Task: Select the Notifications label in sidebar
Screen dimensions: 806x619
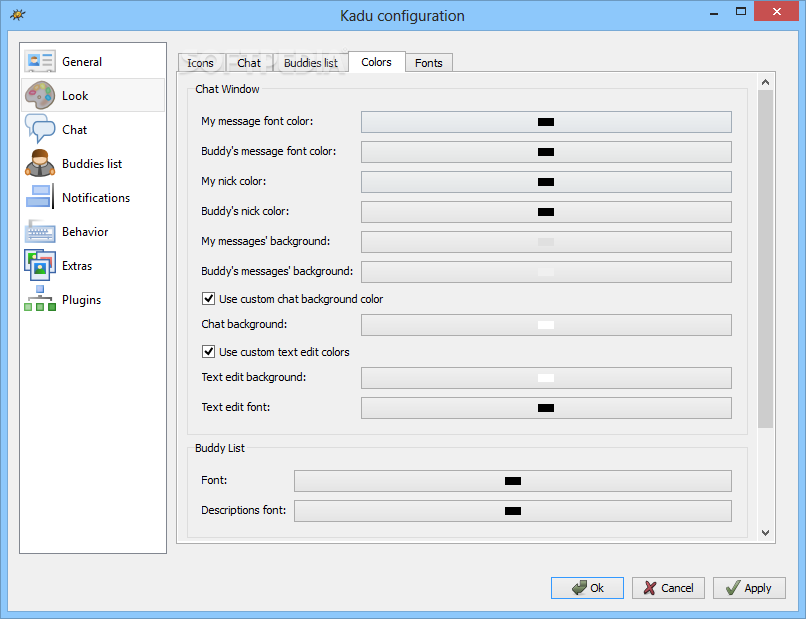Action: [96, 197]
